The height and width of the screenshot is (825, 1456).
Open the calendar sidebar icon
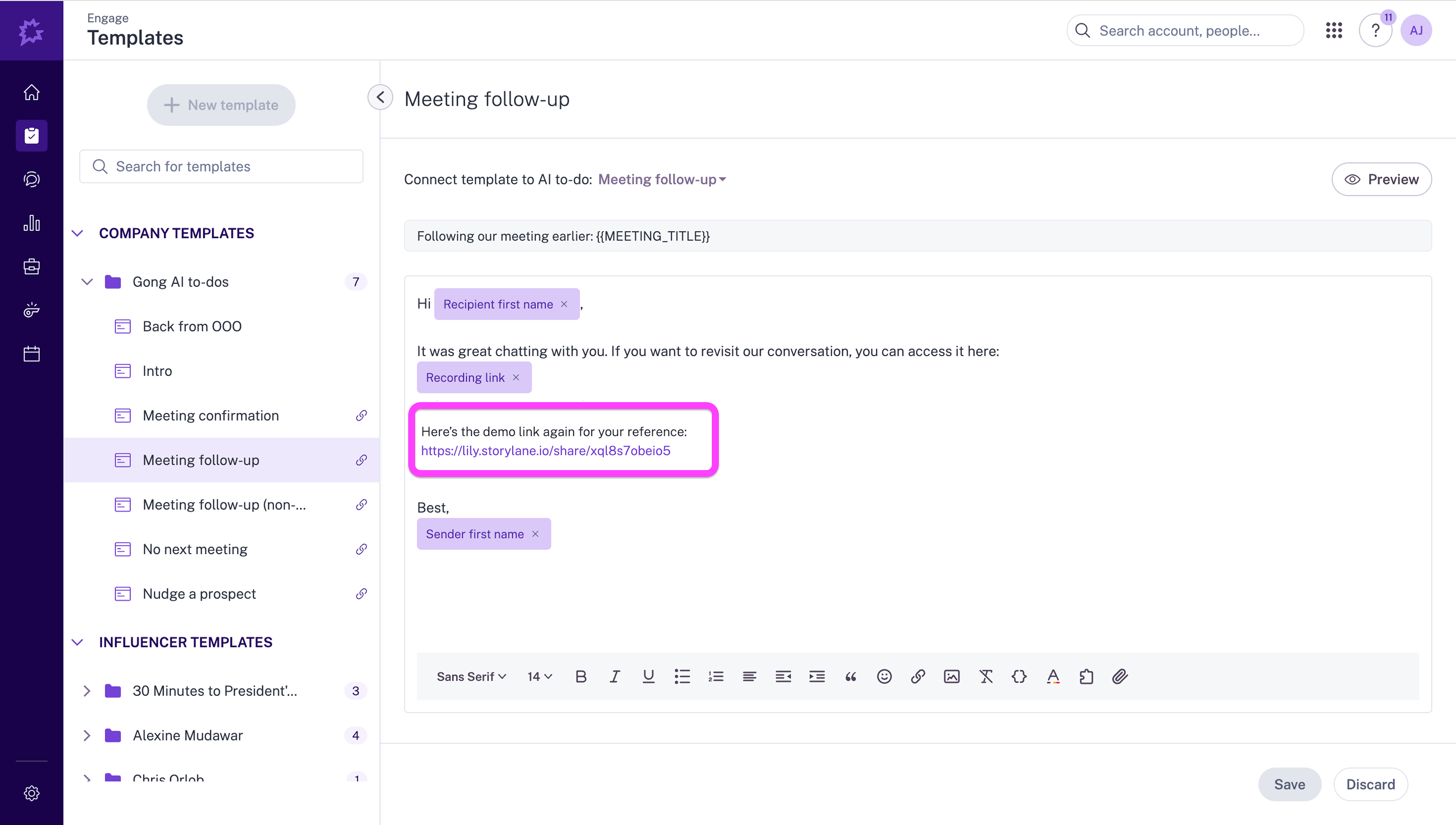click(x=32, y=354)
